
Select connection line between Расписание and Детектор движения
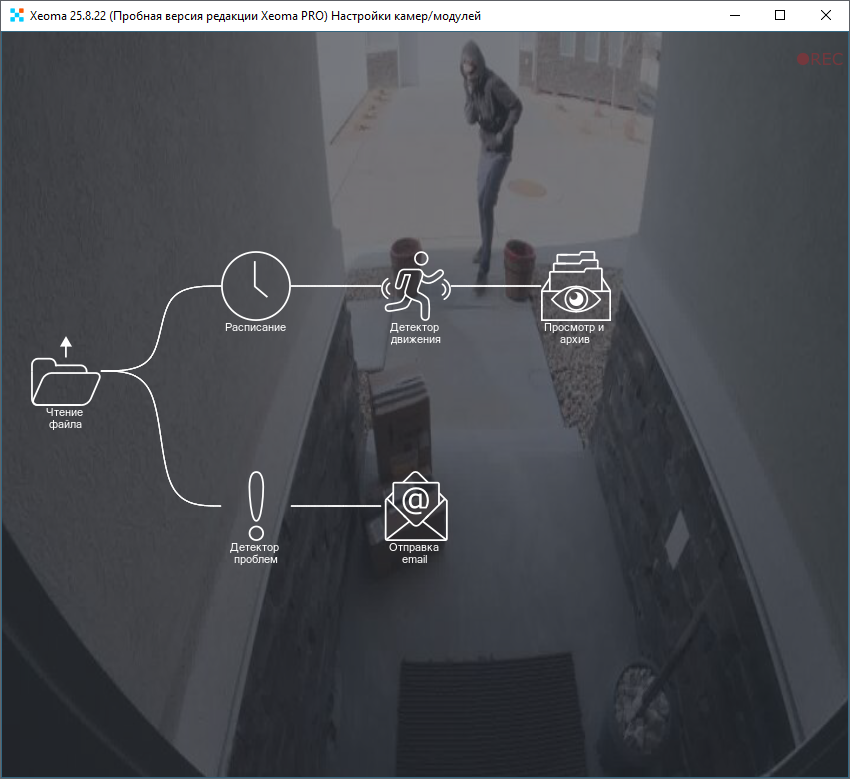pos(335,286)
